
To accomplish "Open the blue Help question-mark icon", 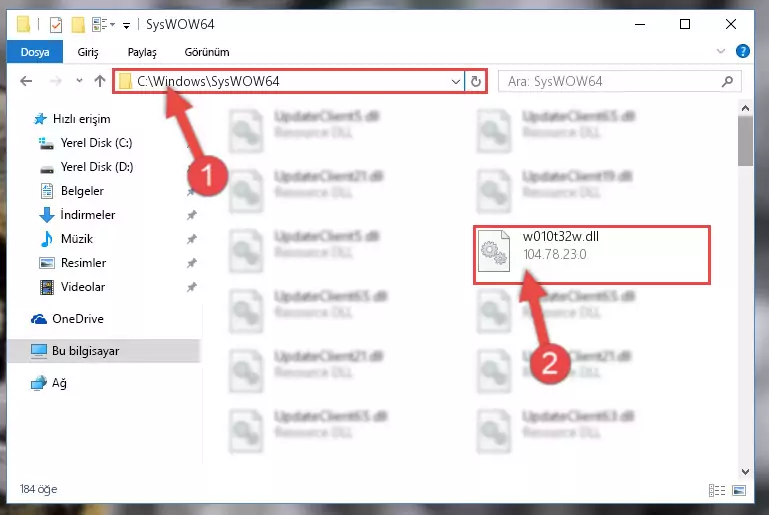I will pyautogui.click(x=743, y=51).
